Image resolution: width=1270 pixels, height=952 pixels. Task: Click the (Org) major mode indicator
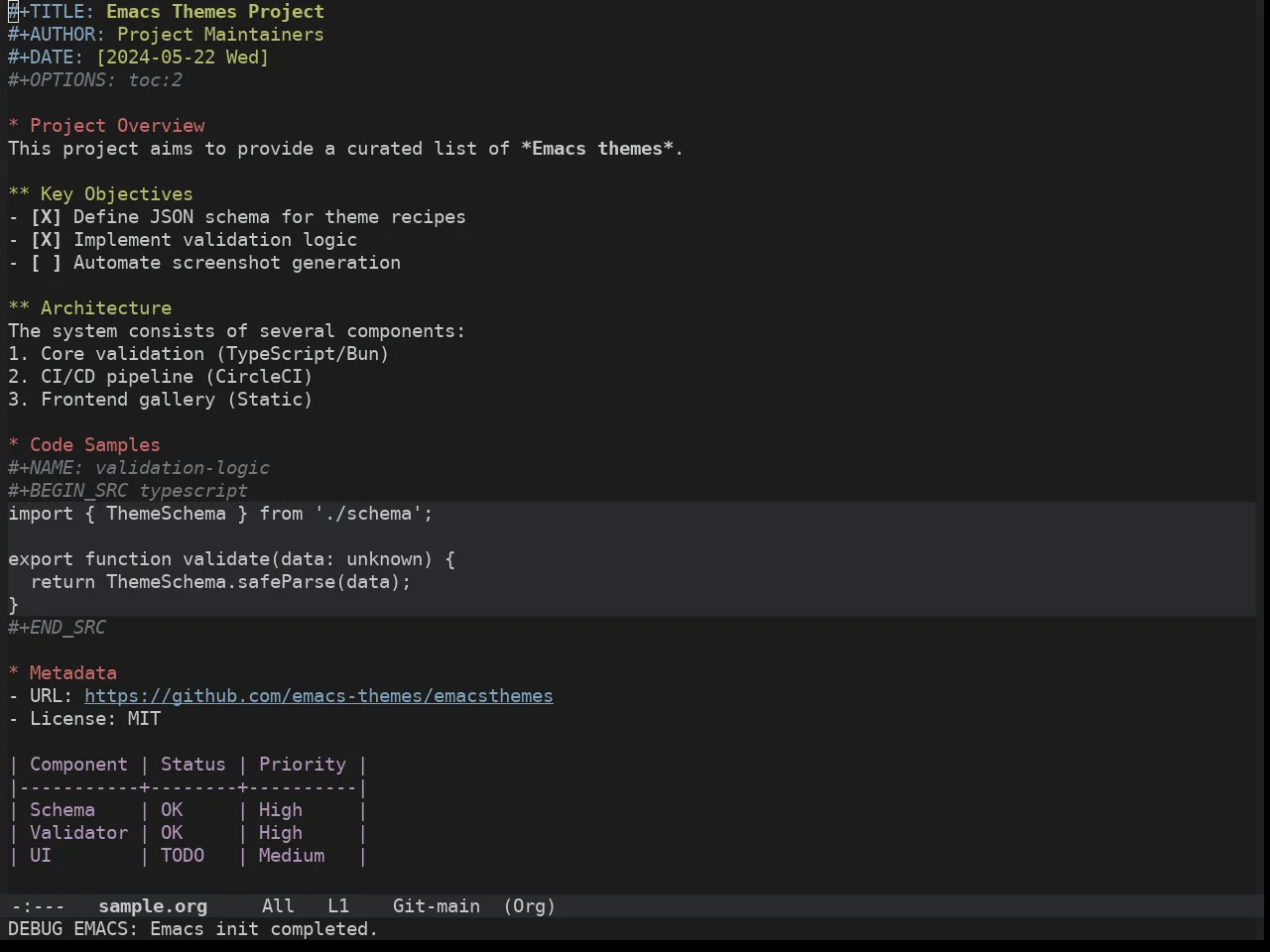coord(529,906)
